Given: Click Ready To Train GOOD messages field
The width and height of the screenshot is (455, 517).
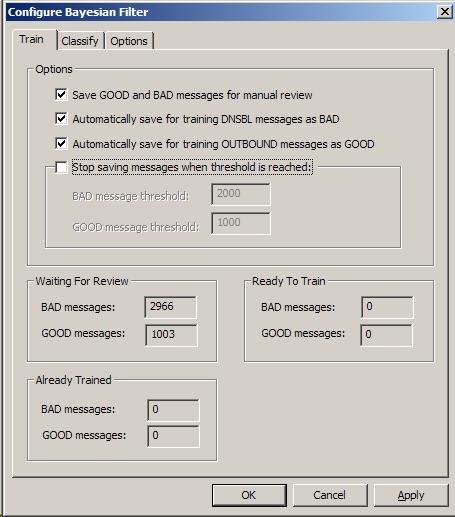Looking at the screenshot, I should pyautogui.click(x=386, y=335).
